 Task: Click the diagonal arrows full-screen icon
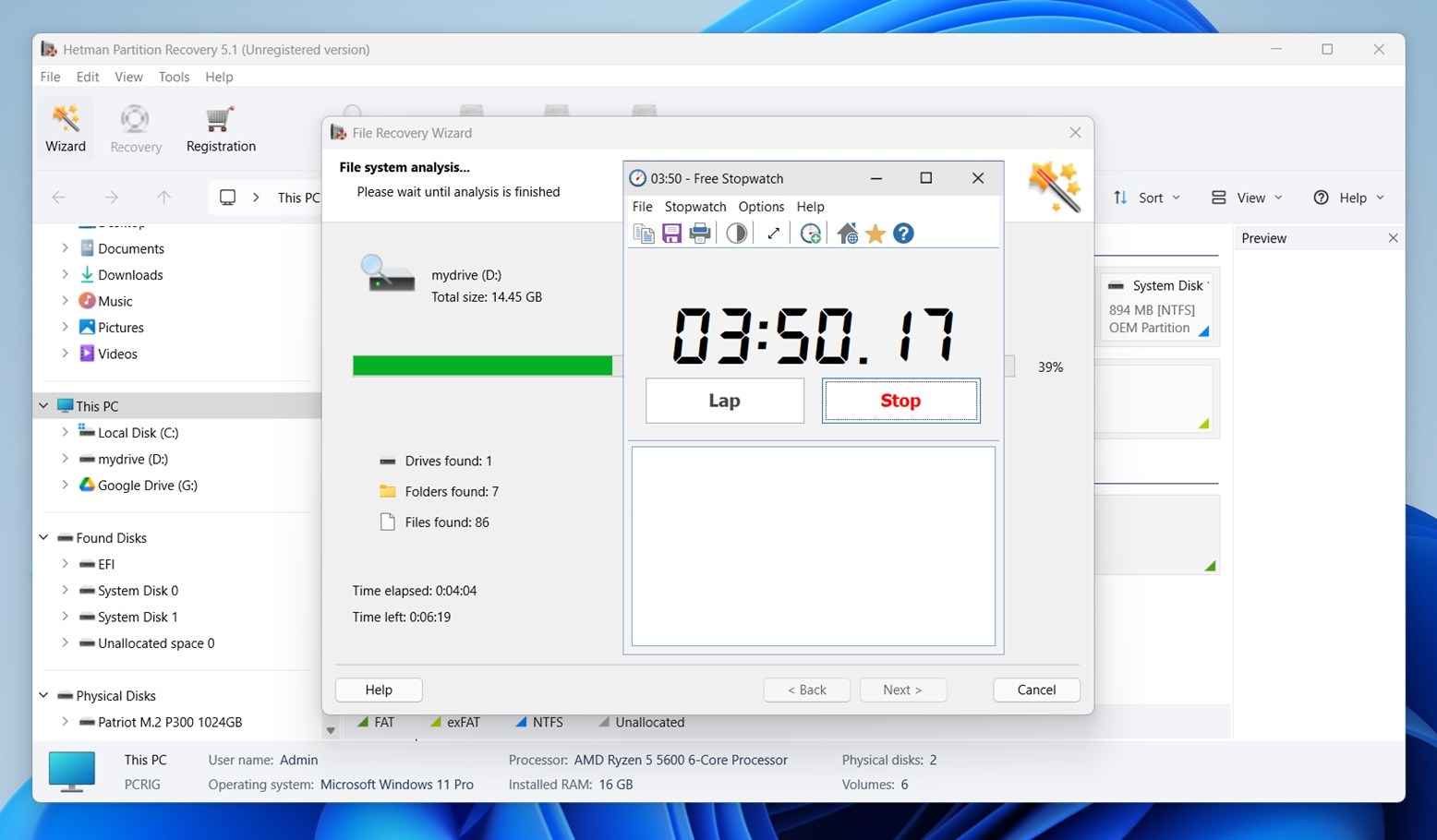click(773, 234)
